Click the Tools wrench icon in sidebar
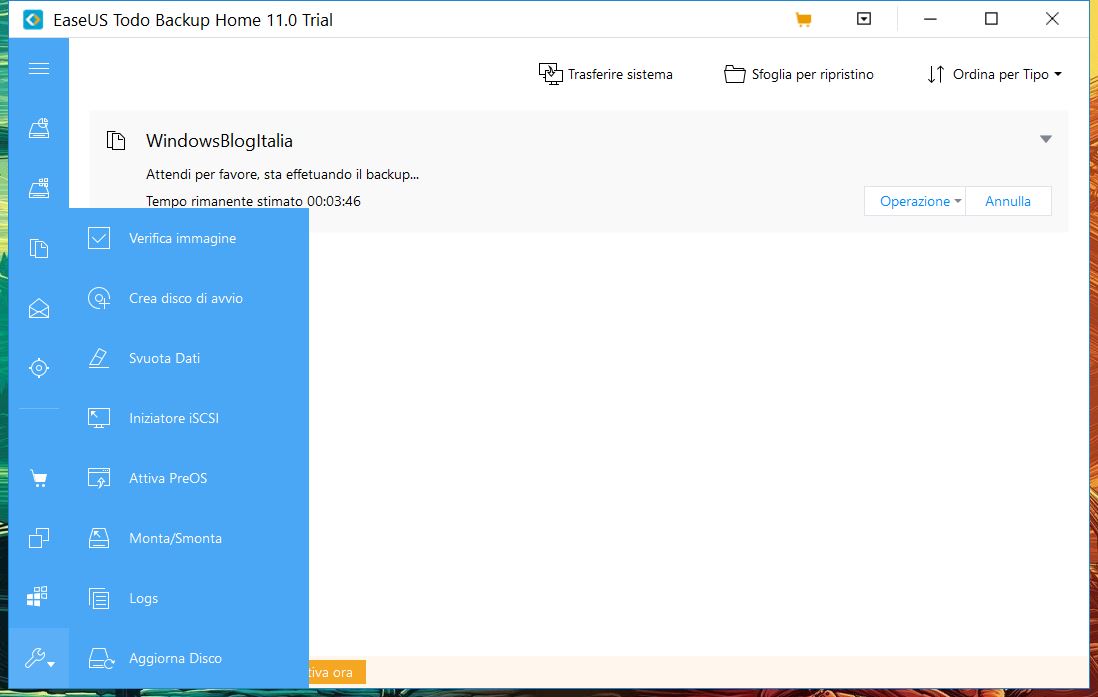The height and width of the screenshot is (697, 1098). point(39,658)
